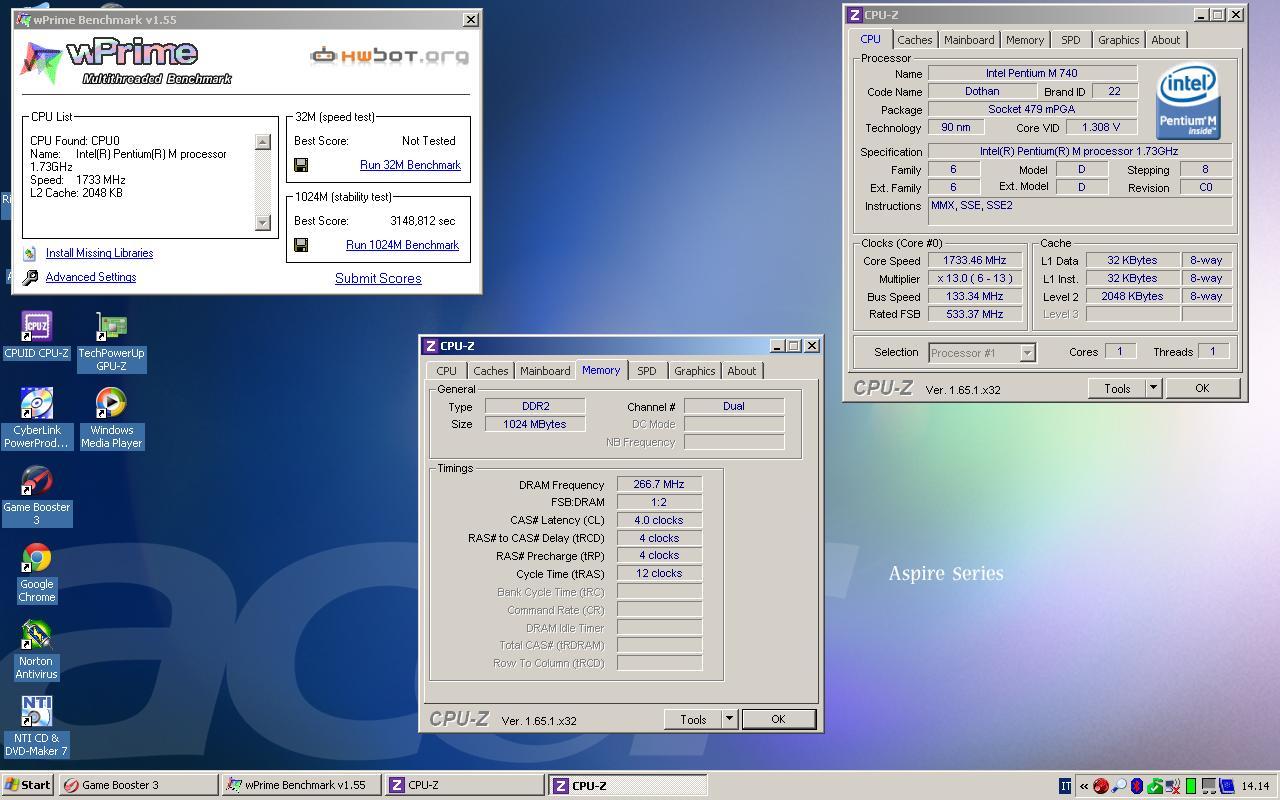Viewport: 1280px width, 800px height.
Task: Click the Intel Pentium M inside logo
Action: pos(1188,102)
